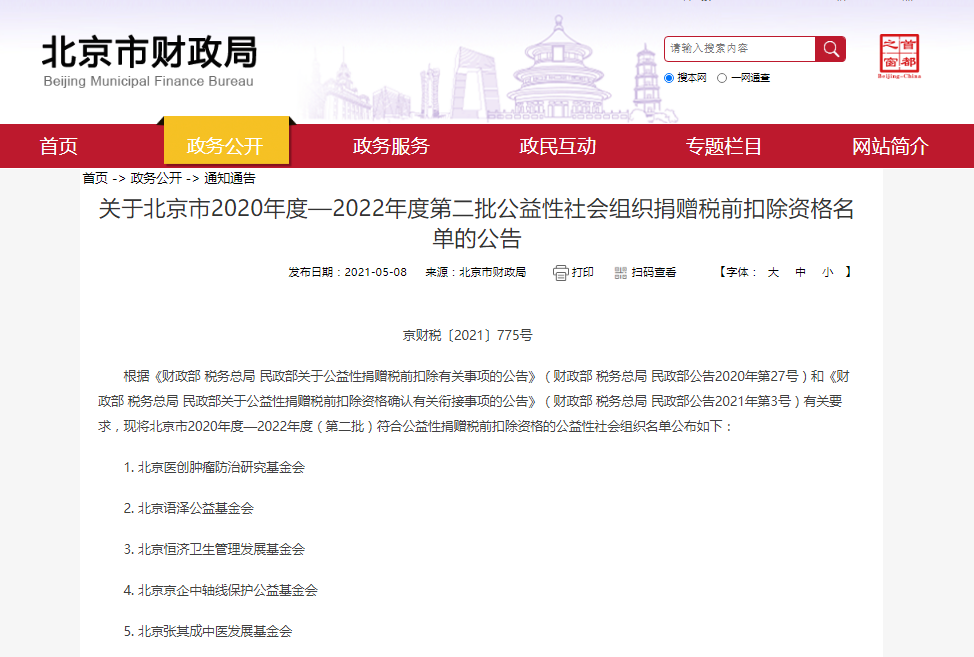Click 政务公开 in the breadcrumb path

point(156,178)
